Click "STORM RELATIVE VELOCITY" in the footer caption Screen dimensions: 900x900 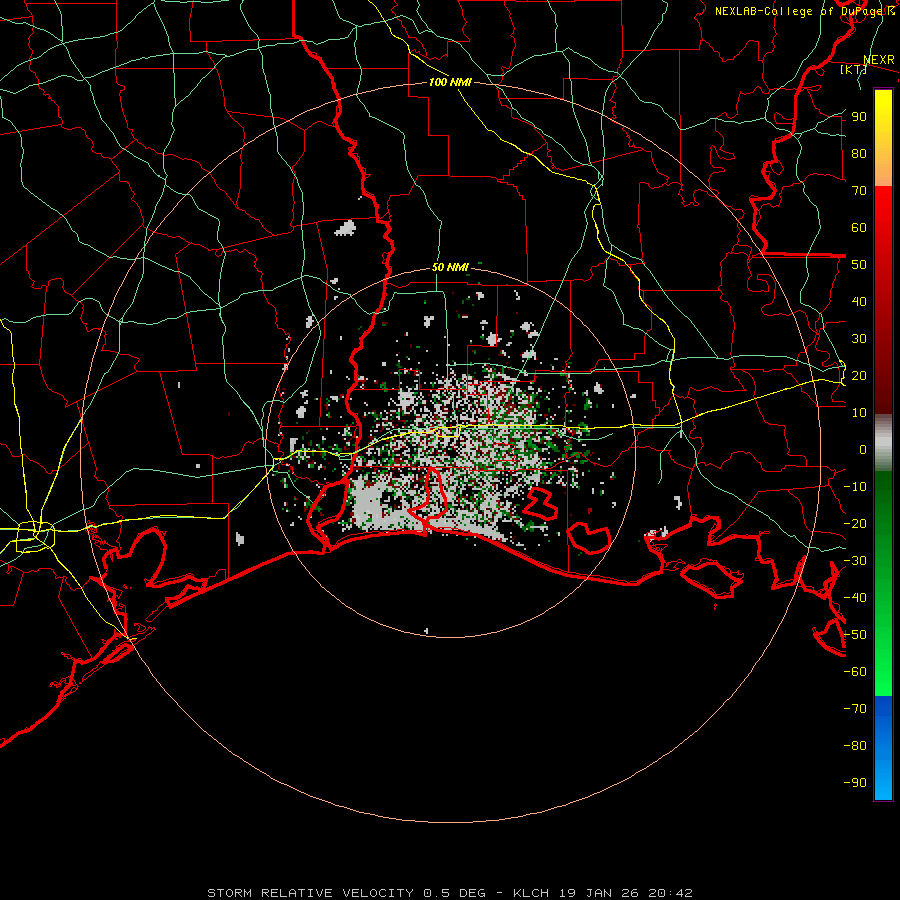pos(310,893)
